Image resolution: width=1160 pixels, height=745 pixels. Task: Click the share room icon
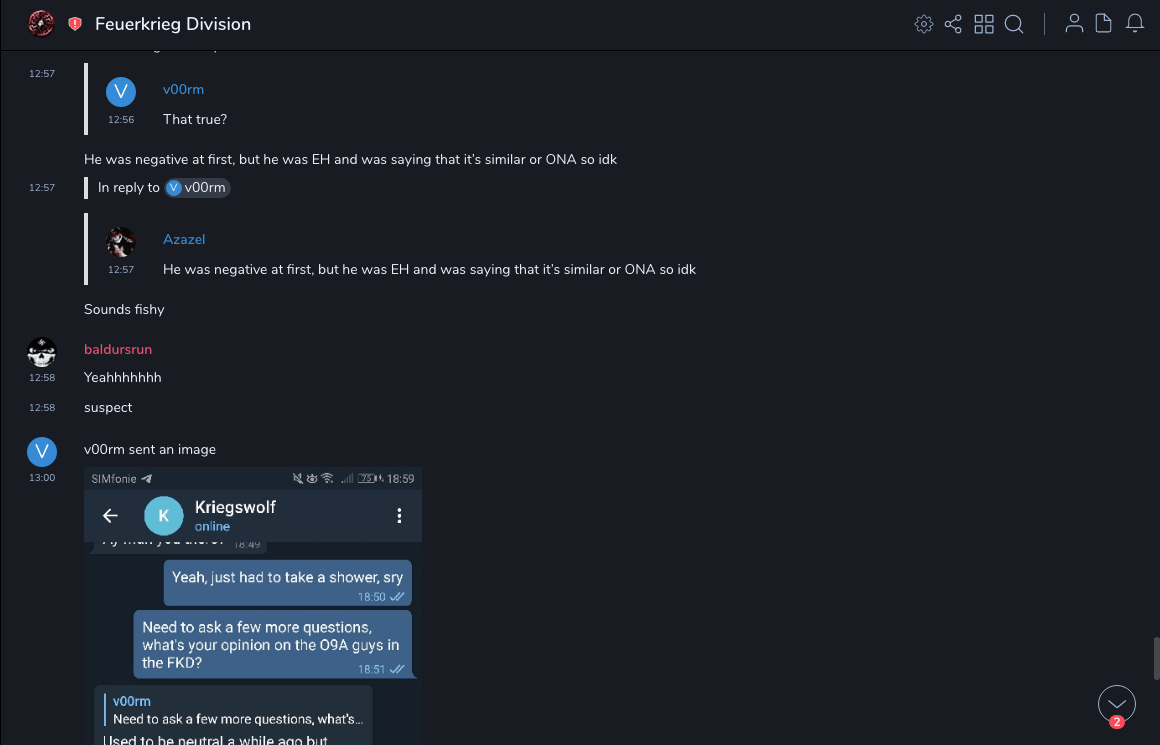tap(953, 24)
